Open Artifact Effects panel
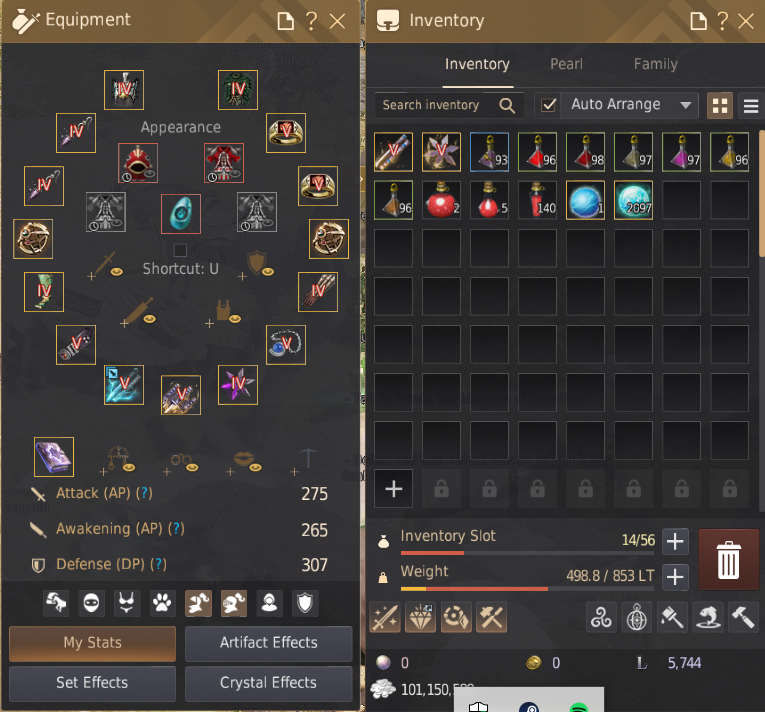This screenshot has width=765, height=712. point(268,643)
